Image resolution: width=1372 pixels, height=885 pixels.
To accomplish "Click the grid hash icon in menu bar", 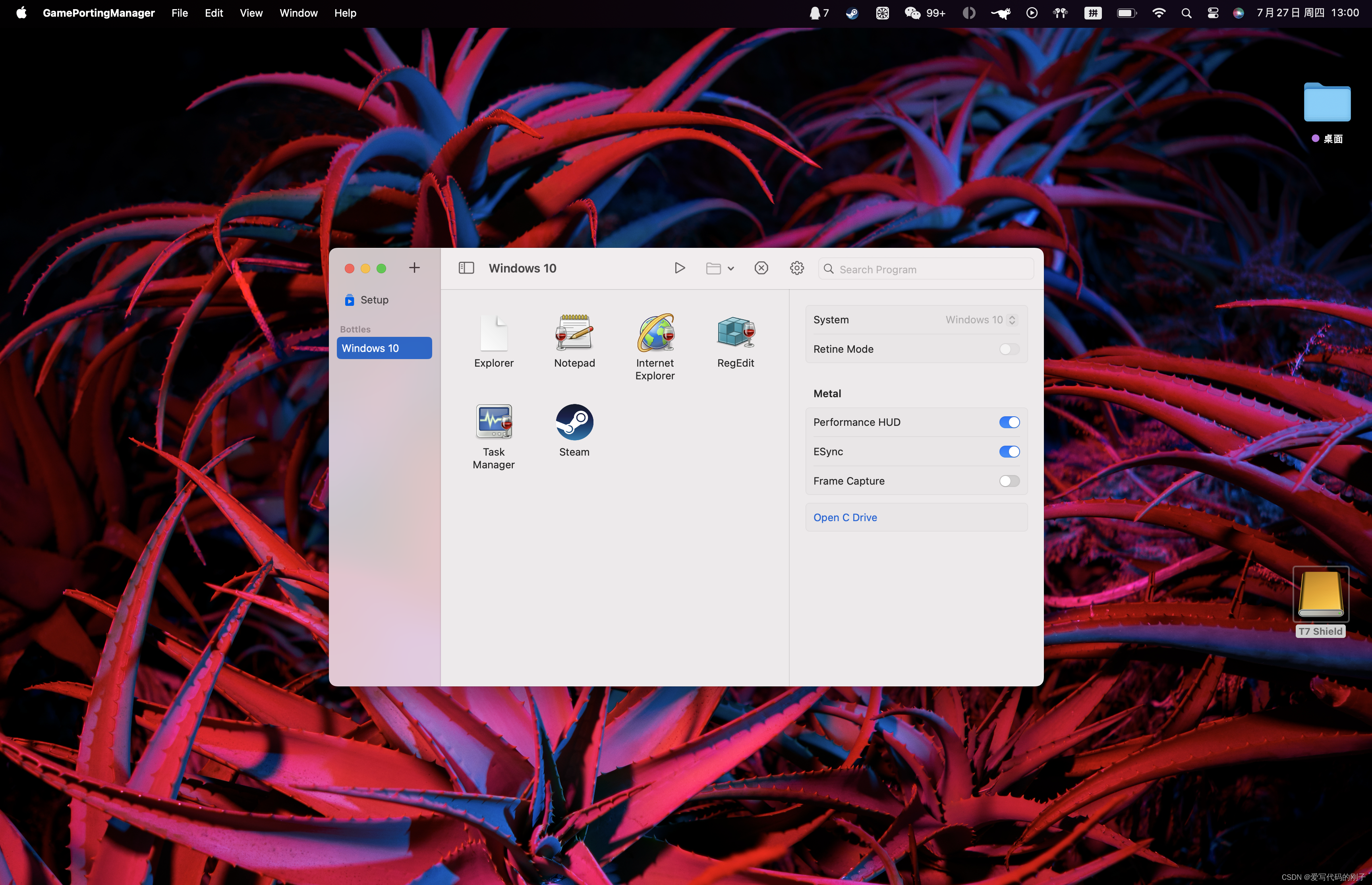I will pos(1092,13).
